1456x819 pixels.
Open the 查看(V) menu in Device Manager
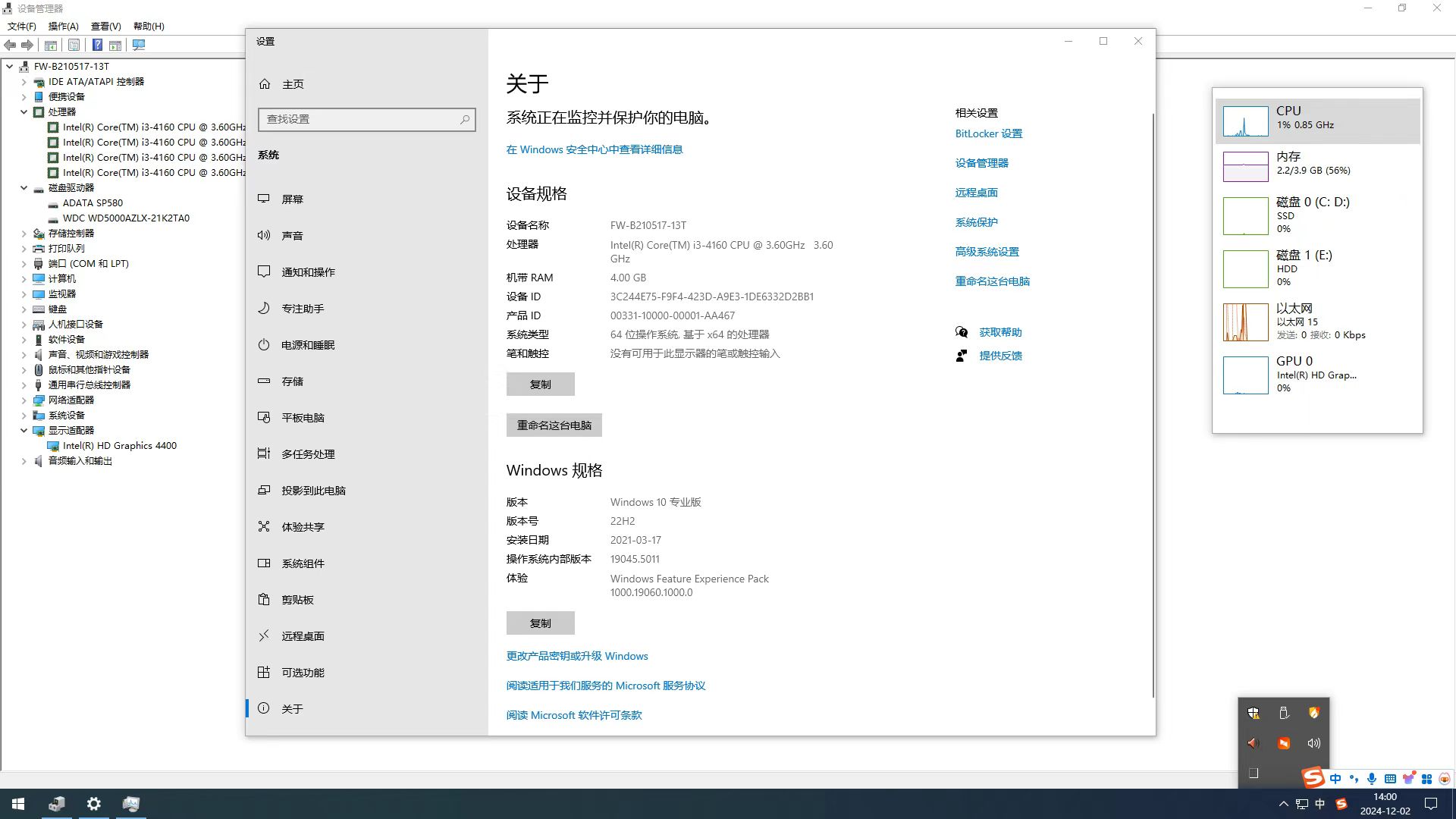[105, 26]
